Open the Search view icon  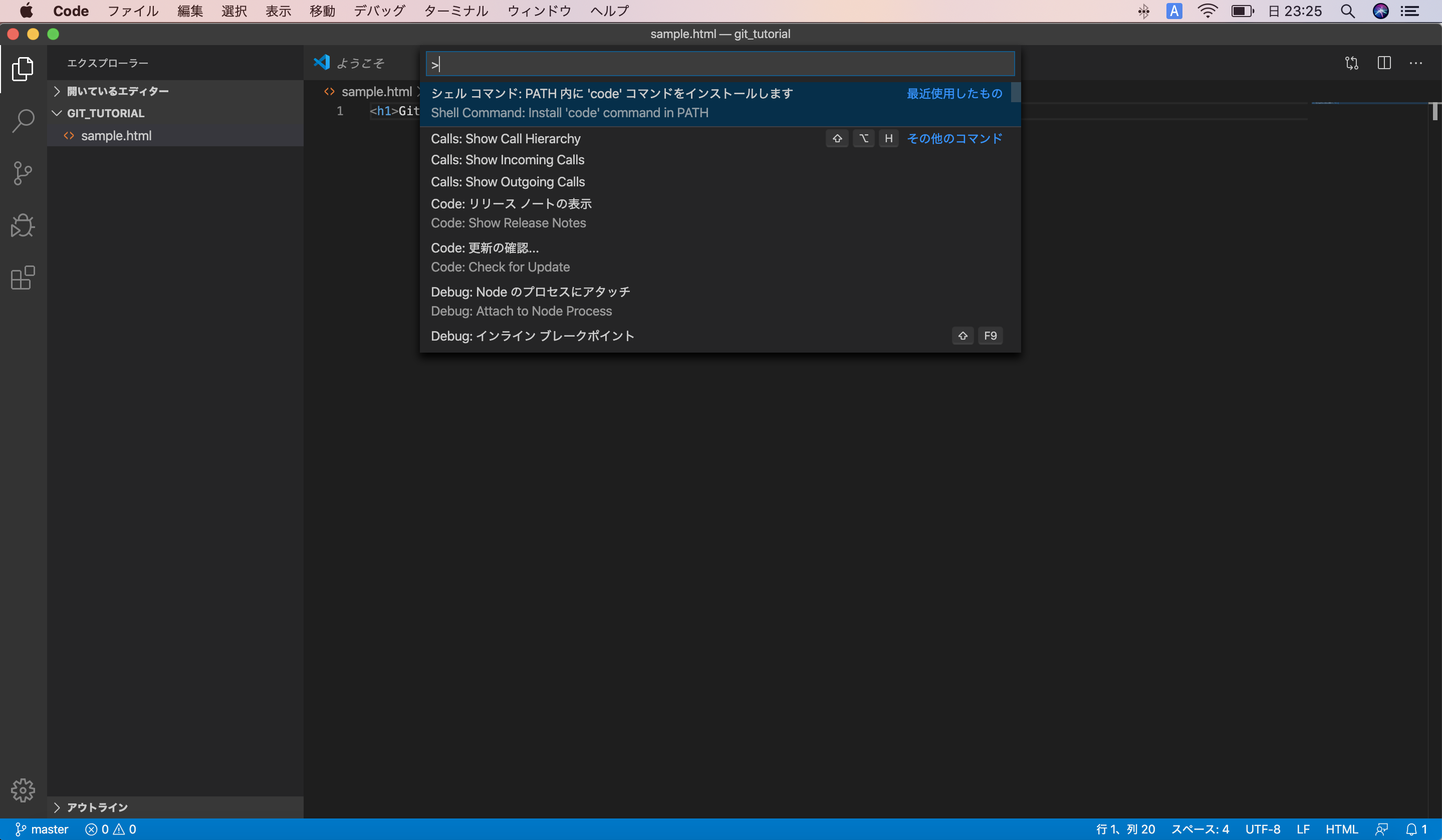[23, 121]
